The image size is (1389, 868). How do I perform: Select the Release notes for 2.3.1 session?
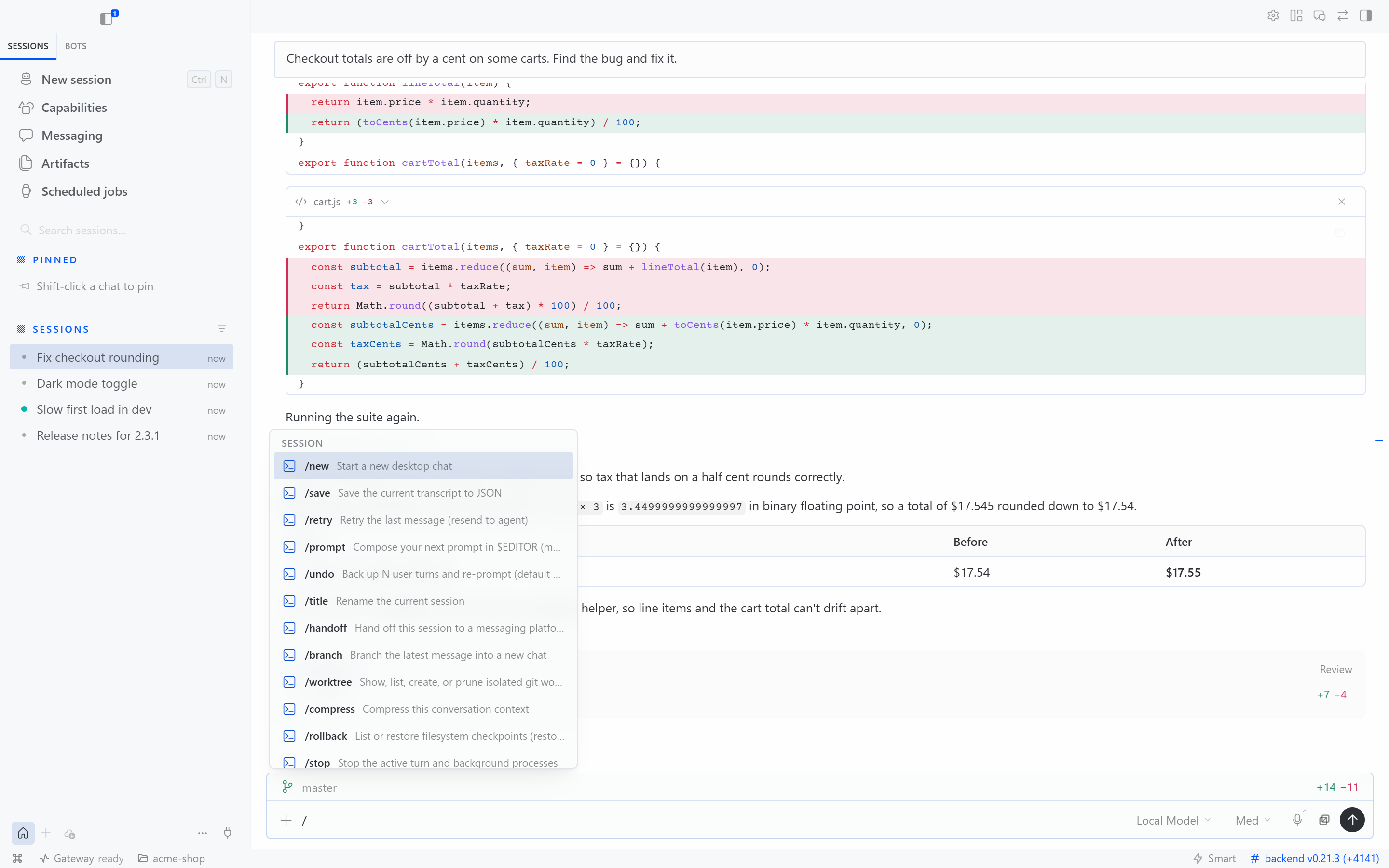122,436
